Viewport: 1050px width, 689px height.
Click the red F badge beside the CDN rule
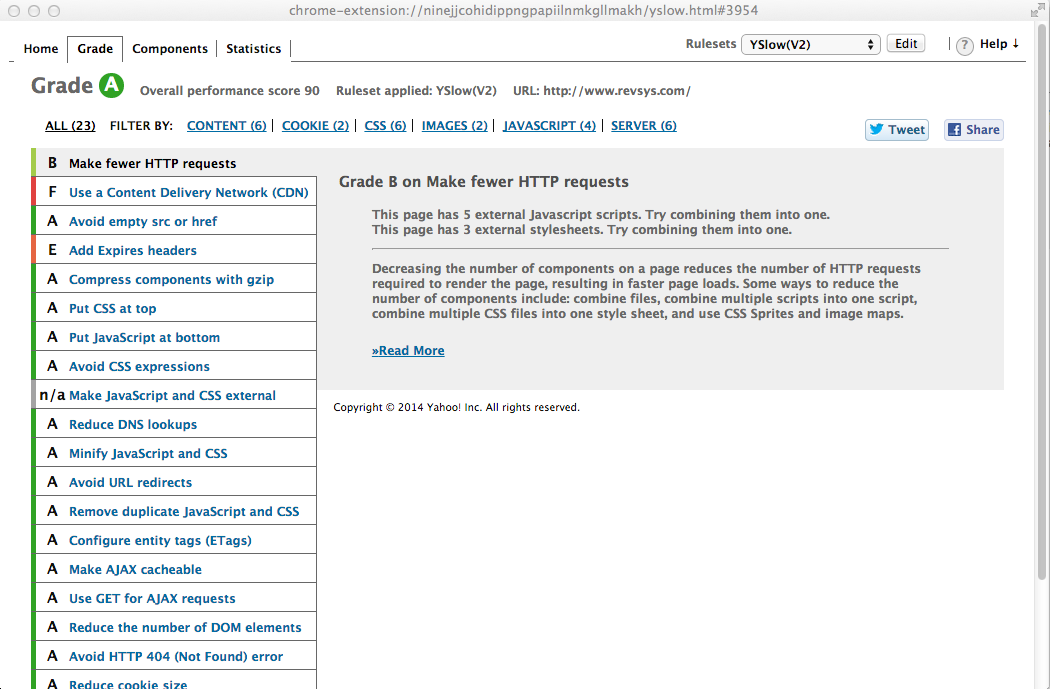coord(52,191)
